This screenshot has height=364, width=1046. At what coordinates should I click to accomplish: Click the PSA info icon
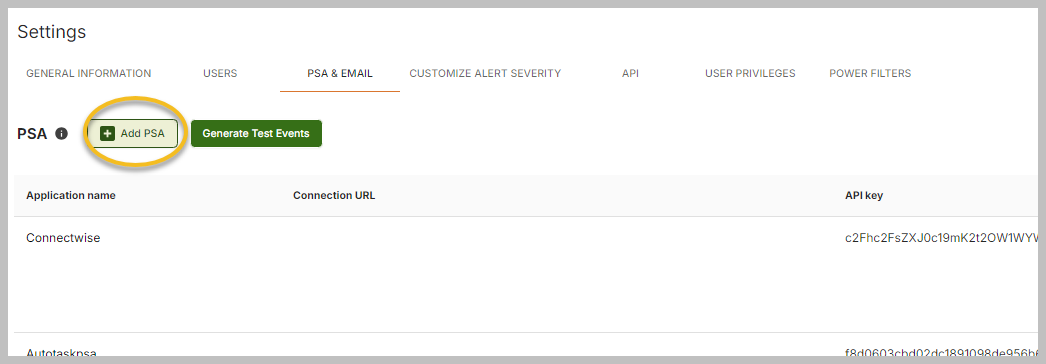tap(61, 133)
